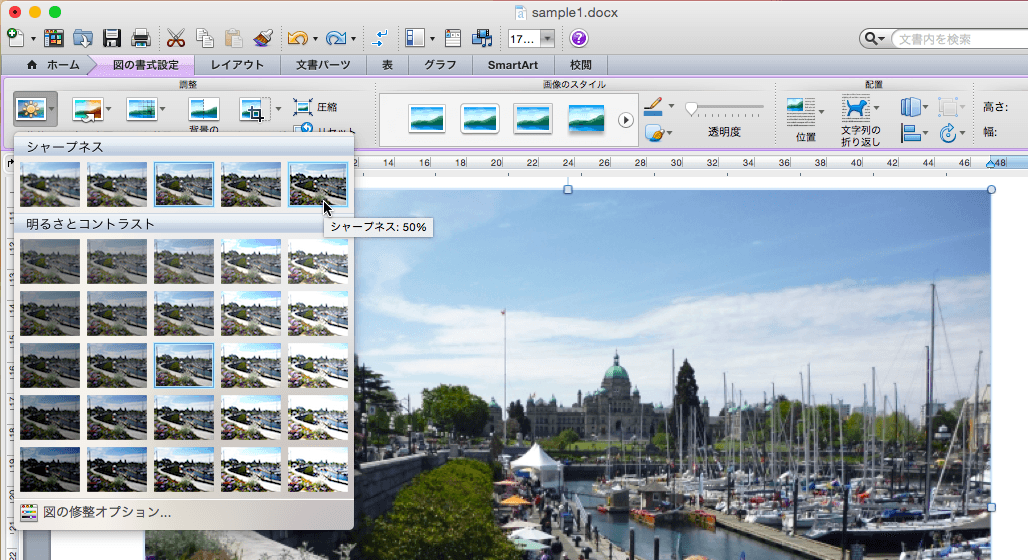Select the Format Painter brush icon

coord(264,39)
